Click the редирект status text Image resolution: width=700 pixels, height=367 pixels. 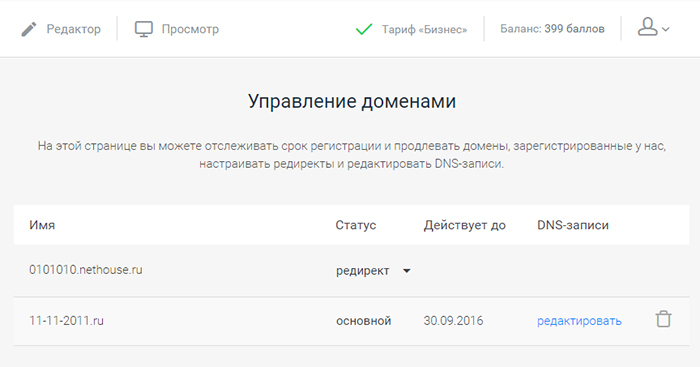click(362, 271)
